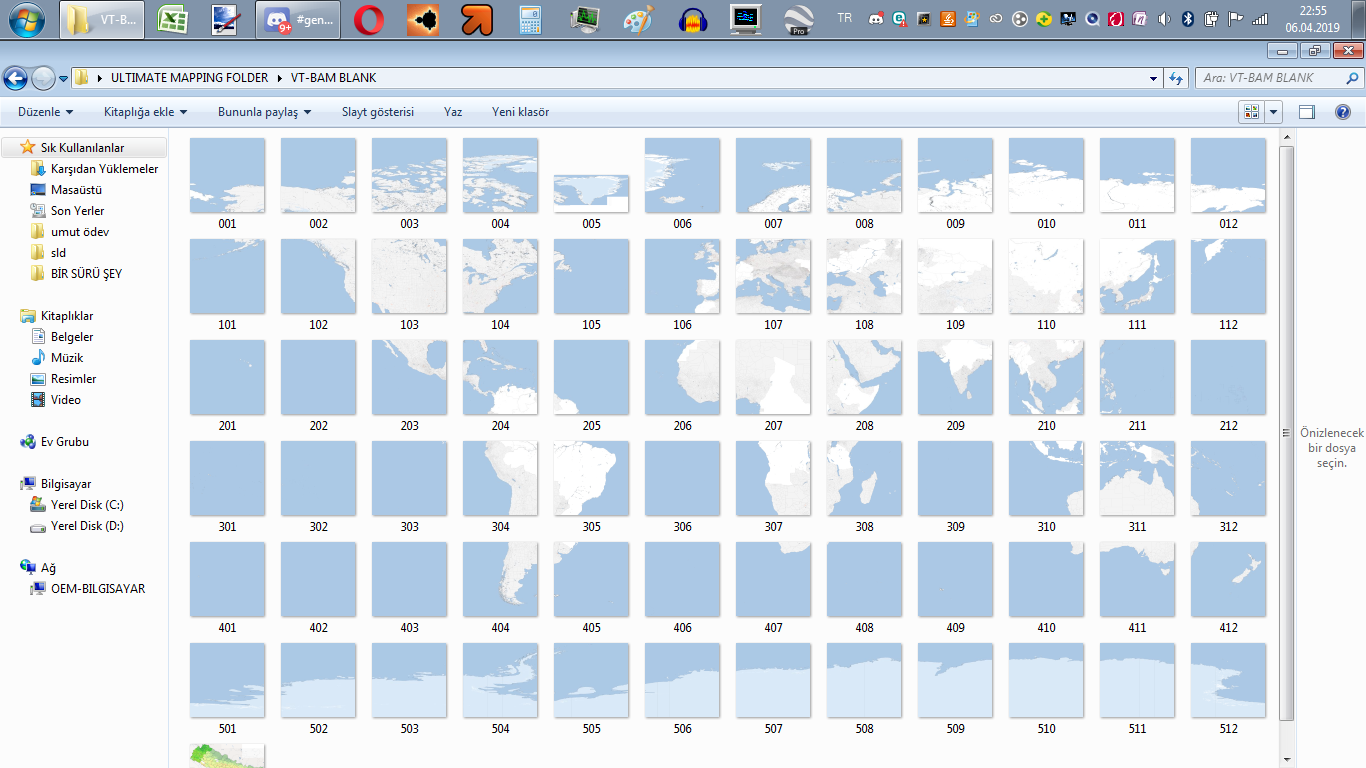Open address bar history dropdown
This screenshot has height=768, width=1366.
[1153, 78]
